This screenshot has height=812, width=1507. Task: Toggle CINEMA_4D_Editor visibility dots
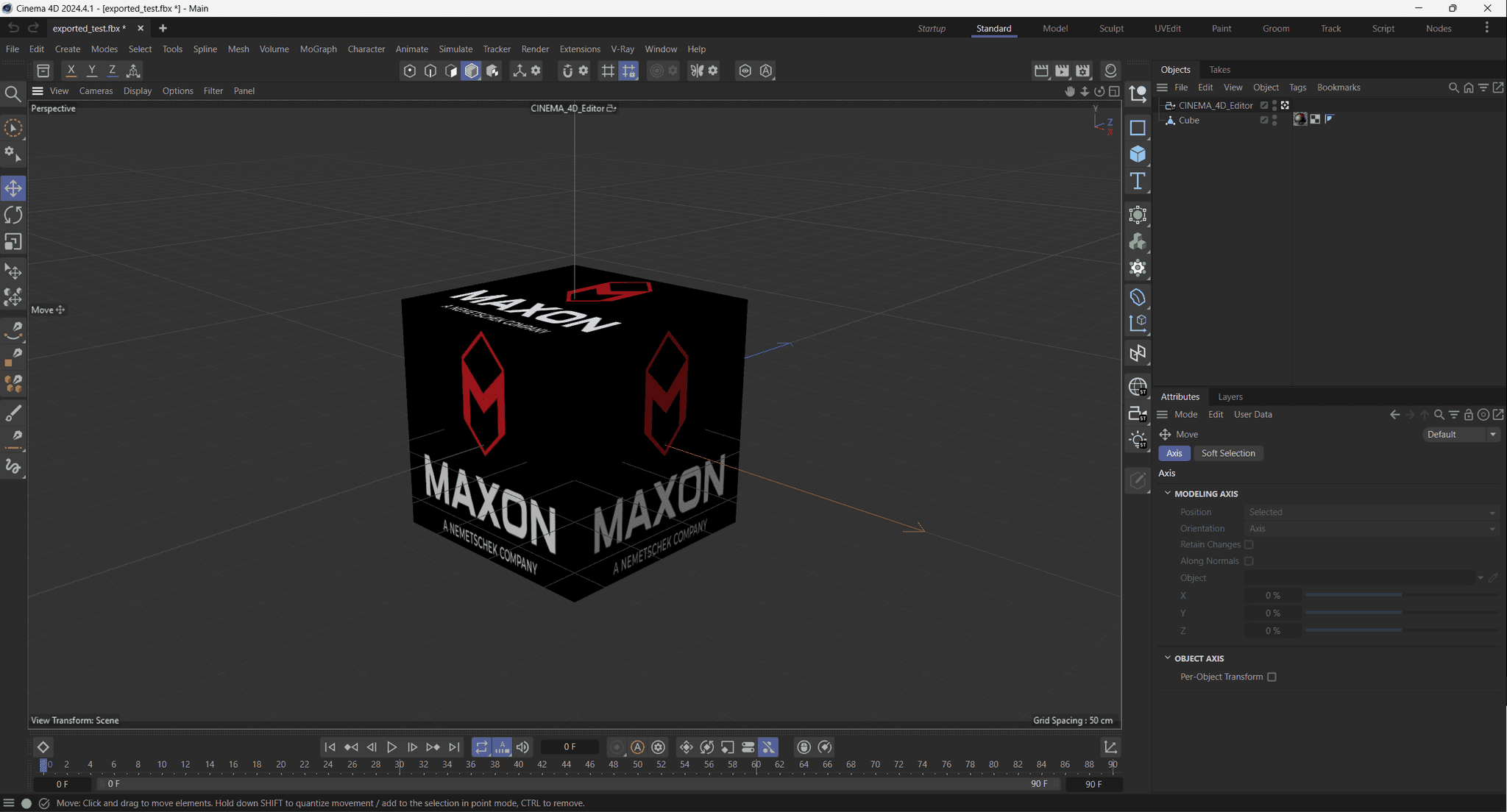[x=1274, y=106]
